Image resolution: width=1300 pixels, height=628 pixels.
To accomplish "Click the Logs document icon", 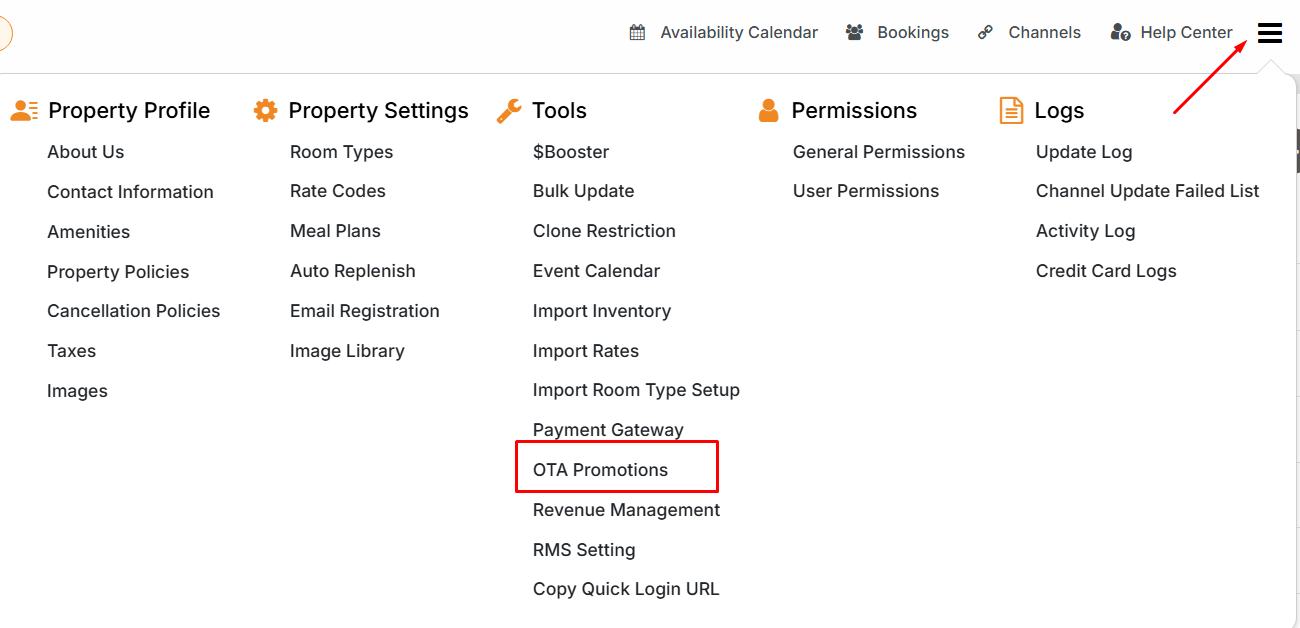I will 1011,111.
